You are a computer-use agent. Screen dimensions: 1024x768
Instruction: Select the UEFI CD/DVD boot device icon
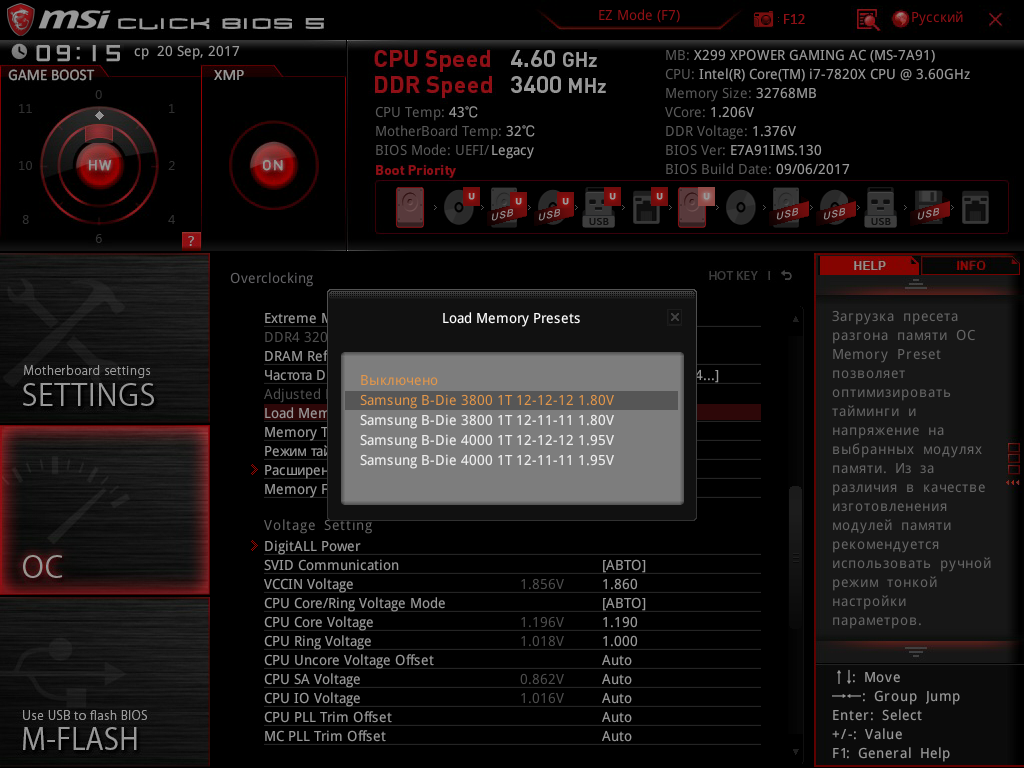[461, 208]
